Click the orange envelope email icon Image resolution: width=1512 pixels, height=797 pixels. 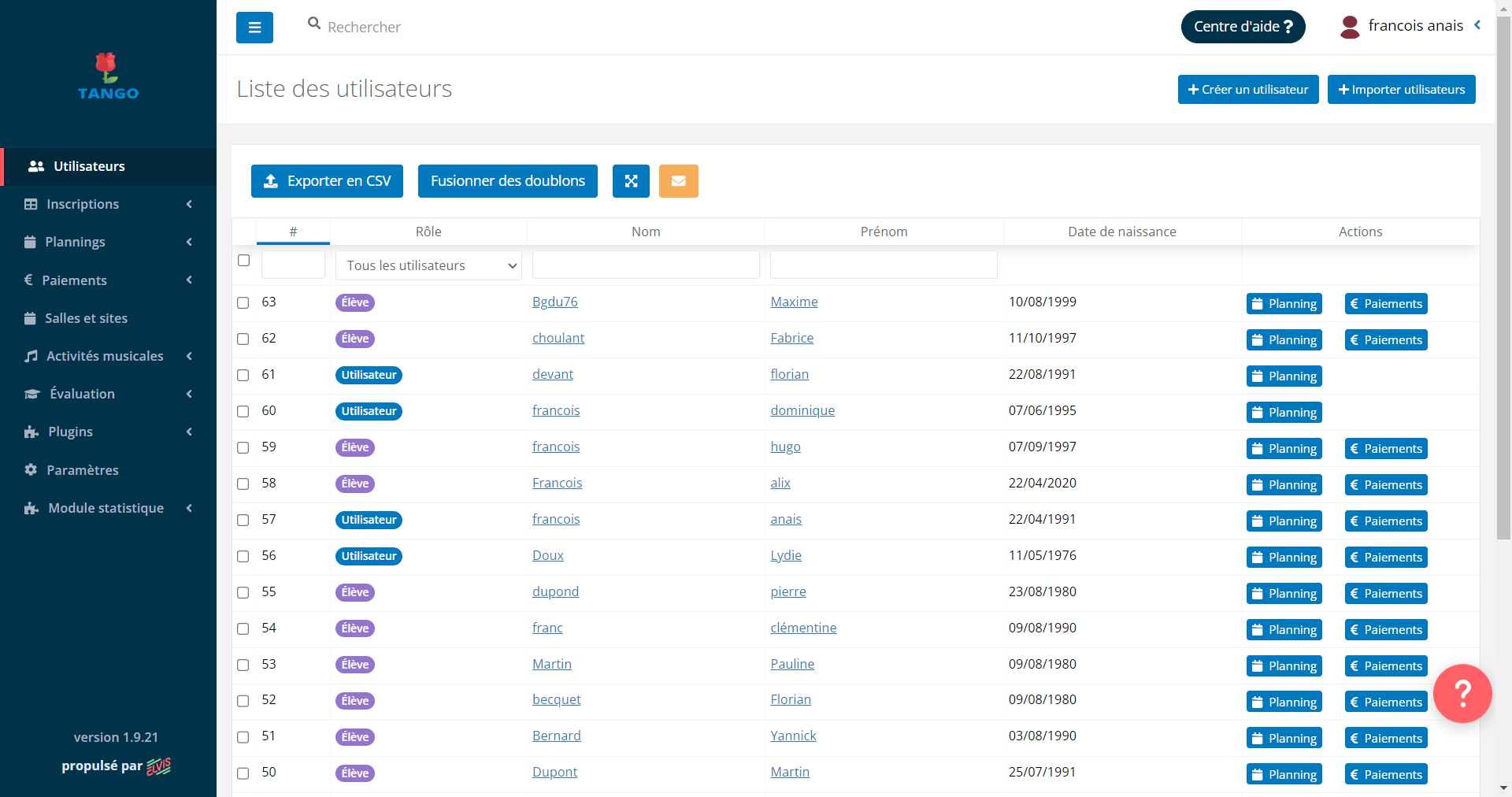tap(678, 181)
